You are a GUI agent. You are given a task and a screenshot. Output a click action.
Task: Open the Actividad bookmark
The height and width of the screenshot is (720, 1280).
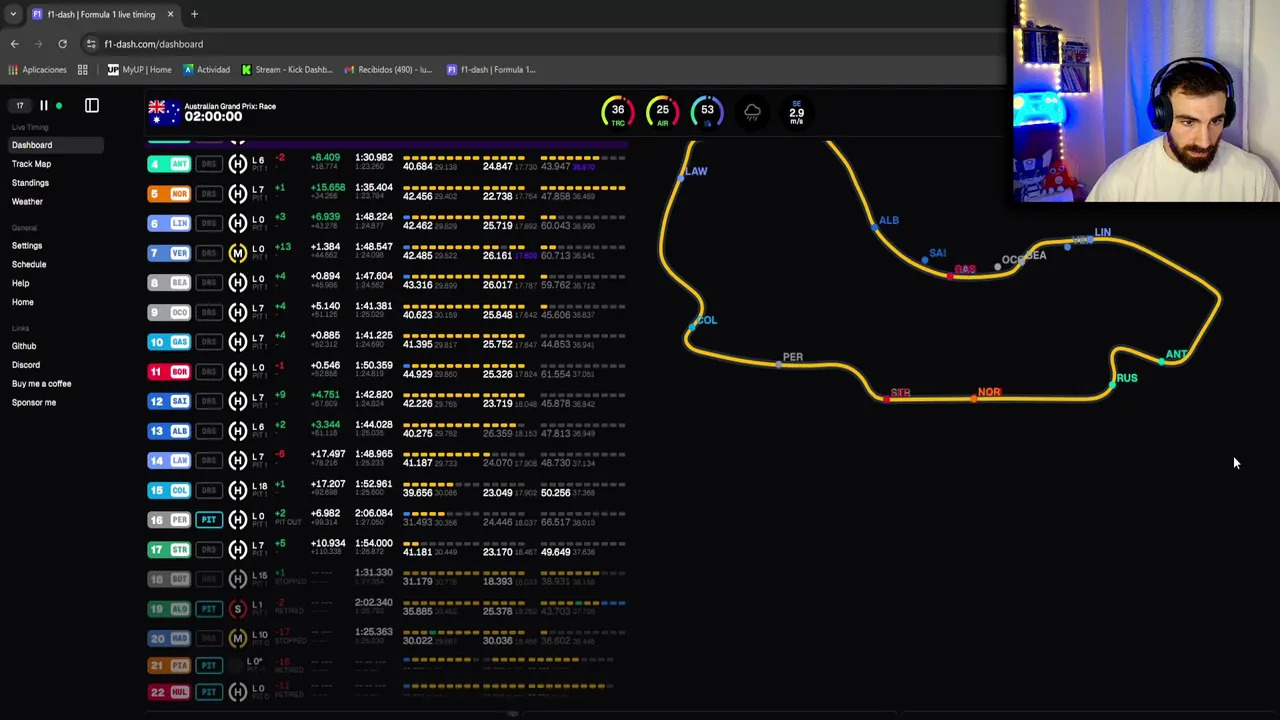pos(206,70)
